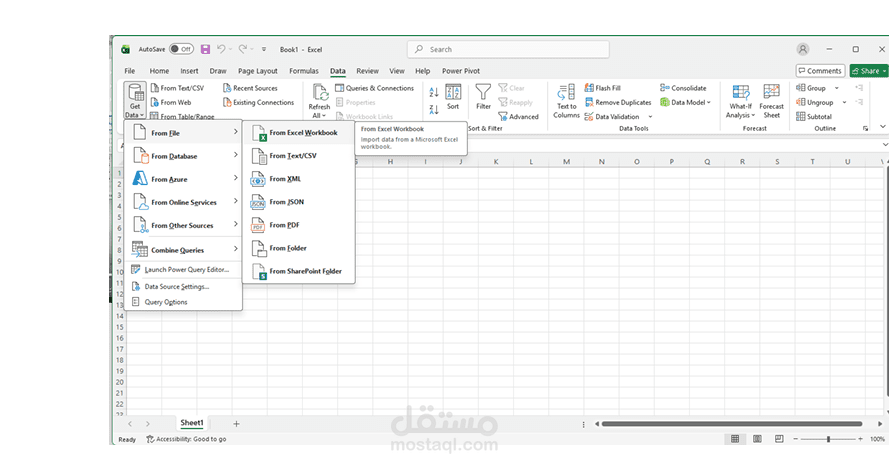
Task: Toggle the AutoSave switch
Action: pyautogui.click(x=181, y=49)
